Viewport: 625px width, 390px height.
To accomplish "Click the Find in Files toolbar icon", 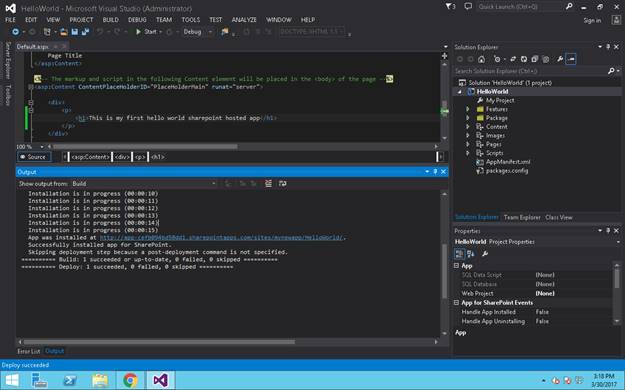I will (225, 32).
